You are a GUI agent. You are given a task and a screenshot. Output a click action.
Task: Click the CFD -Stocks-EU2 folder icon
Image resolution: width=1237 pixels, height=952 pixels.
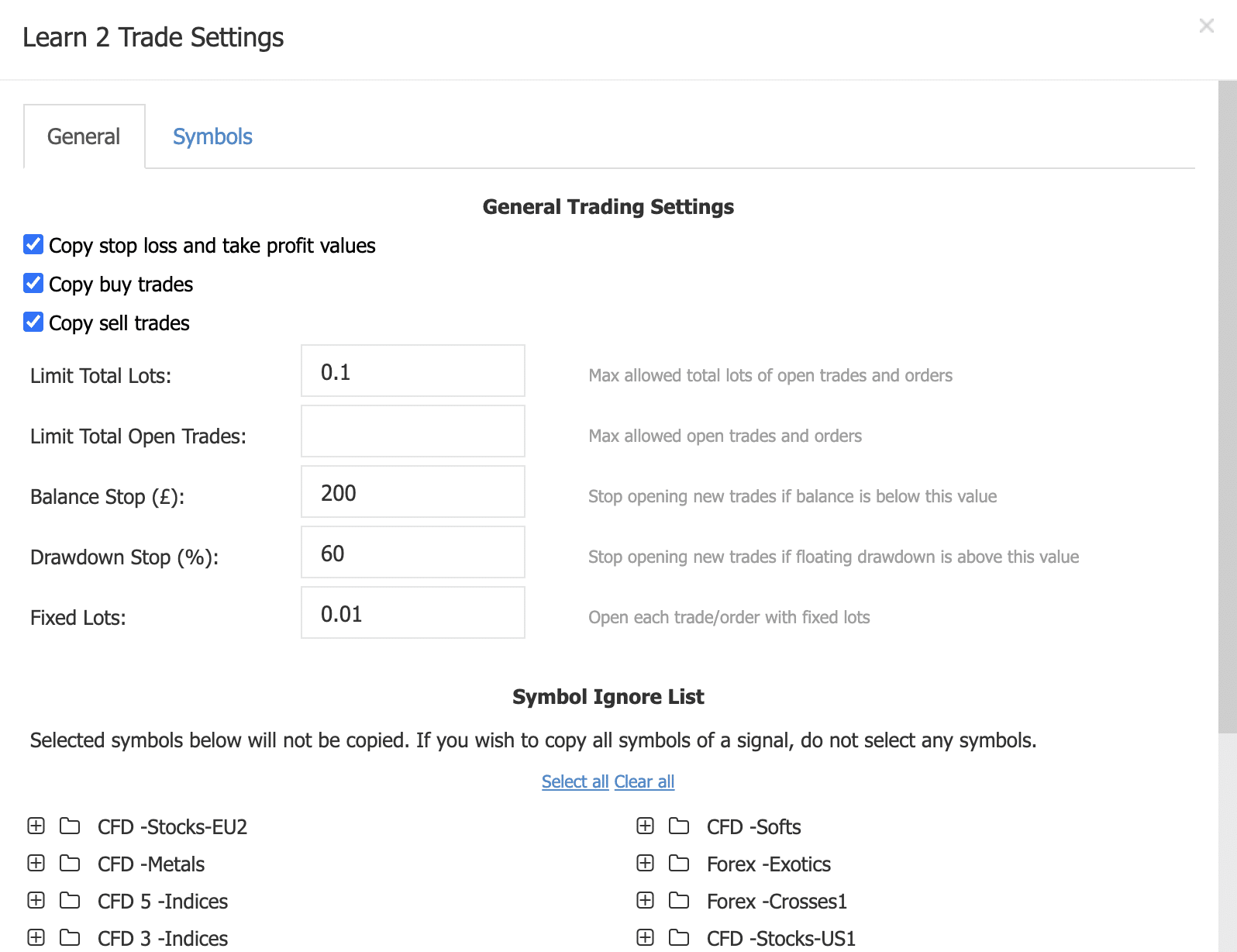point(70,826)
